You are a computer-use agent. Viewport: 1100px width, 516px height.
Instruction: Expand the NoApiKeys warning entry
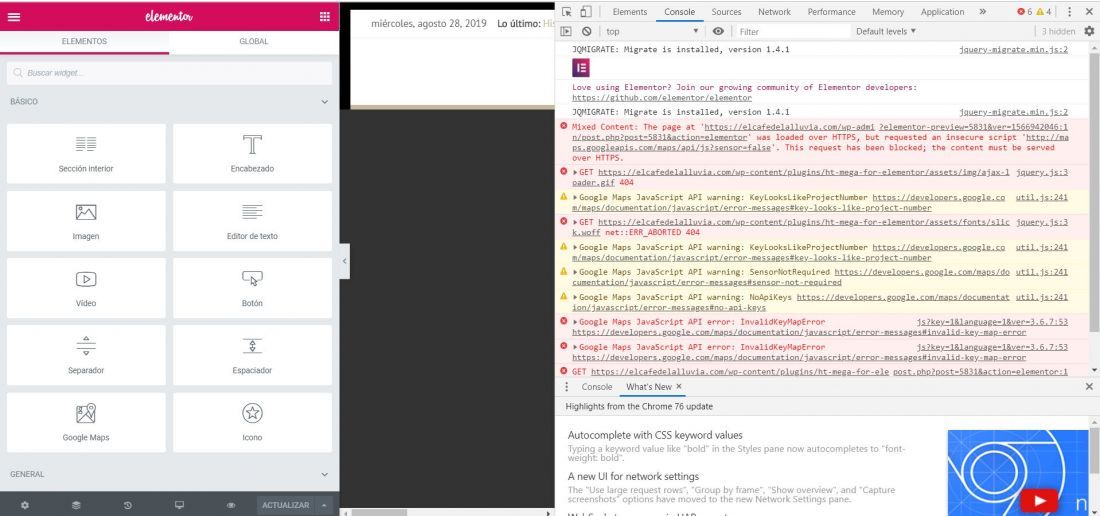coord(576,297)
